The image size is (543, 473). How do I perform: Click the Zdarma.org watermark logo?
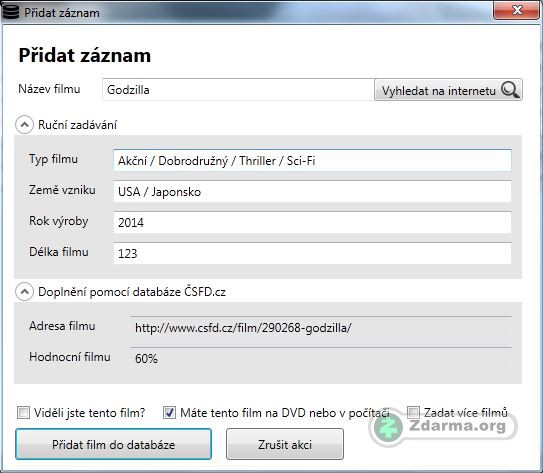(443, 426)
